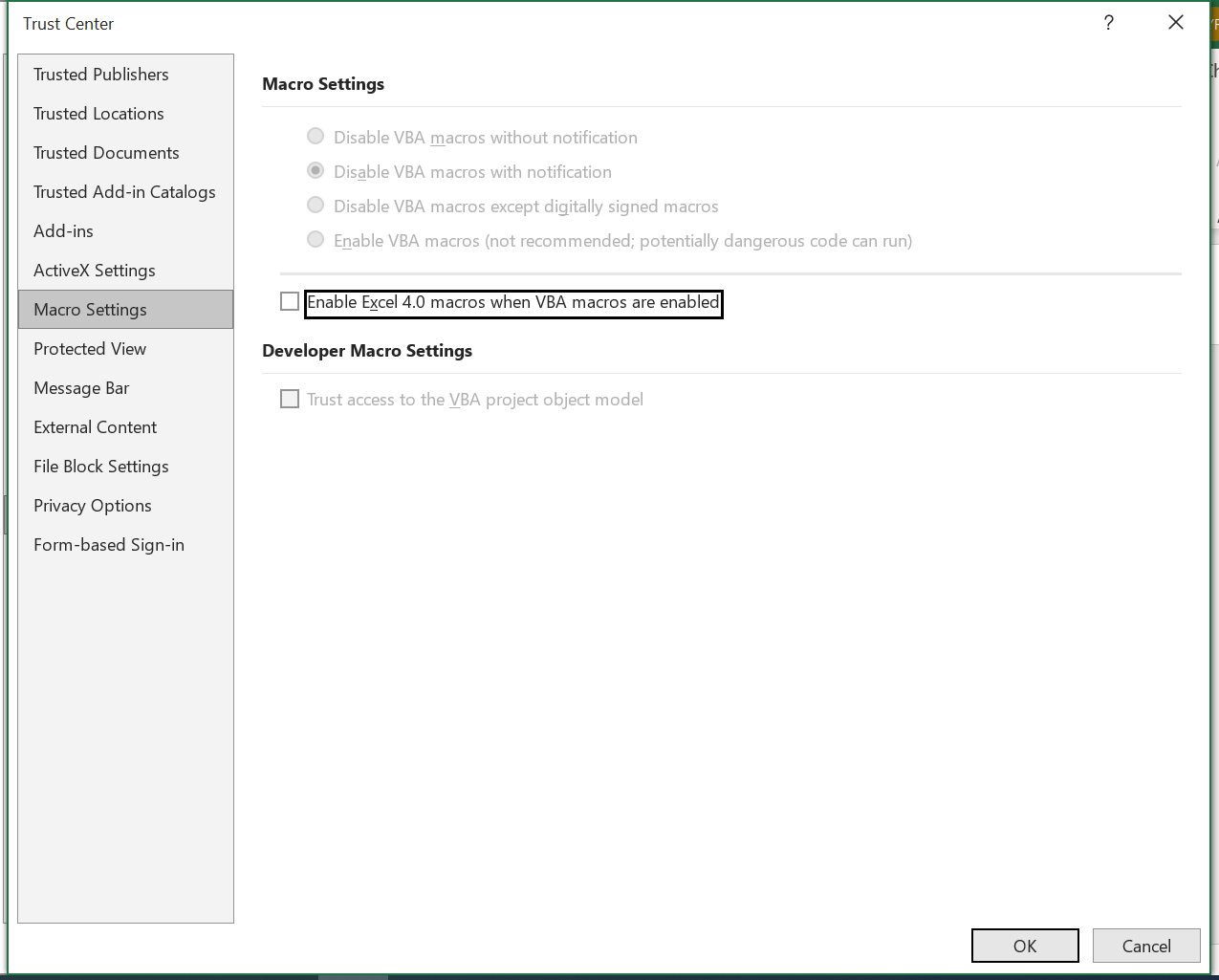This screenshot has height=980, width=1219.
Task: Open External Content settings
Action: [125, 427]
